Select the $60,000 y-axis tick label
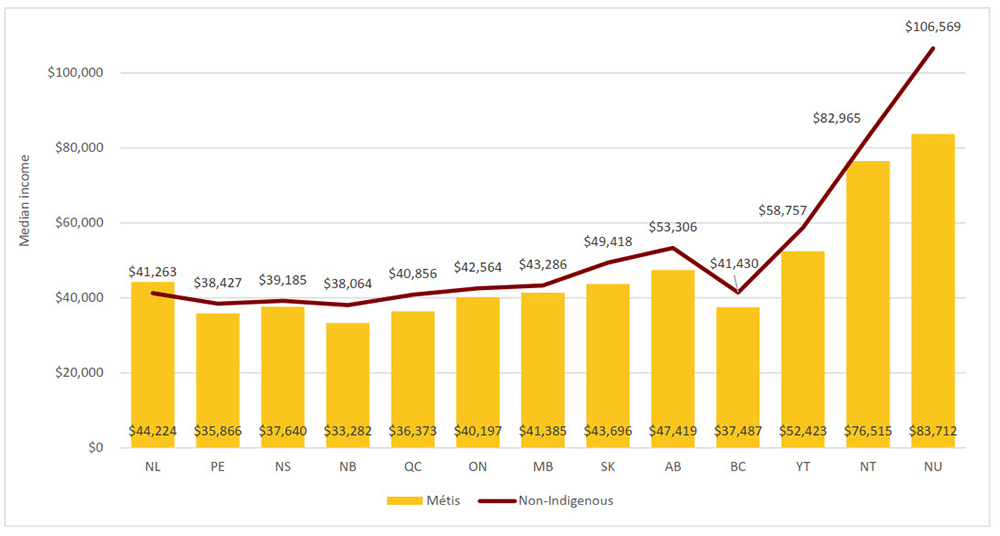Image resolution: width=1000 pixels, height=536 pixels. (90, 223)
